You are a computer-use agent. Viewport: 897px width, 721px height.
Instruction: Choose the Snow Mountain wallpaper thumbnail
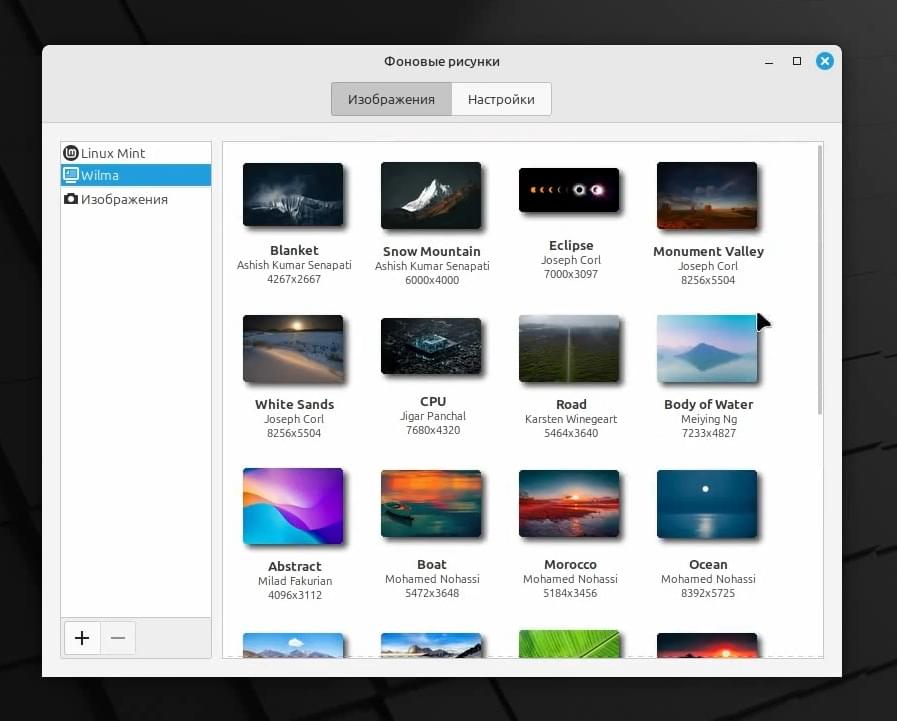(x=431, y=195)
